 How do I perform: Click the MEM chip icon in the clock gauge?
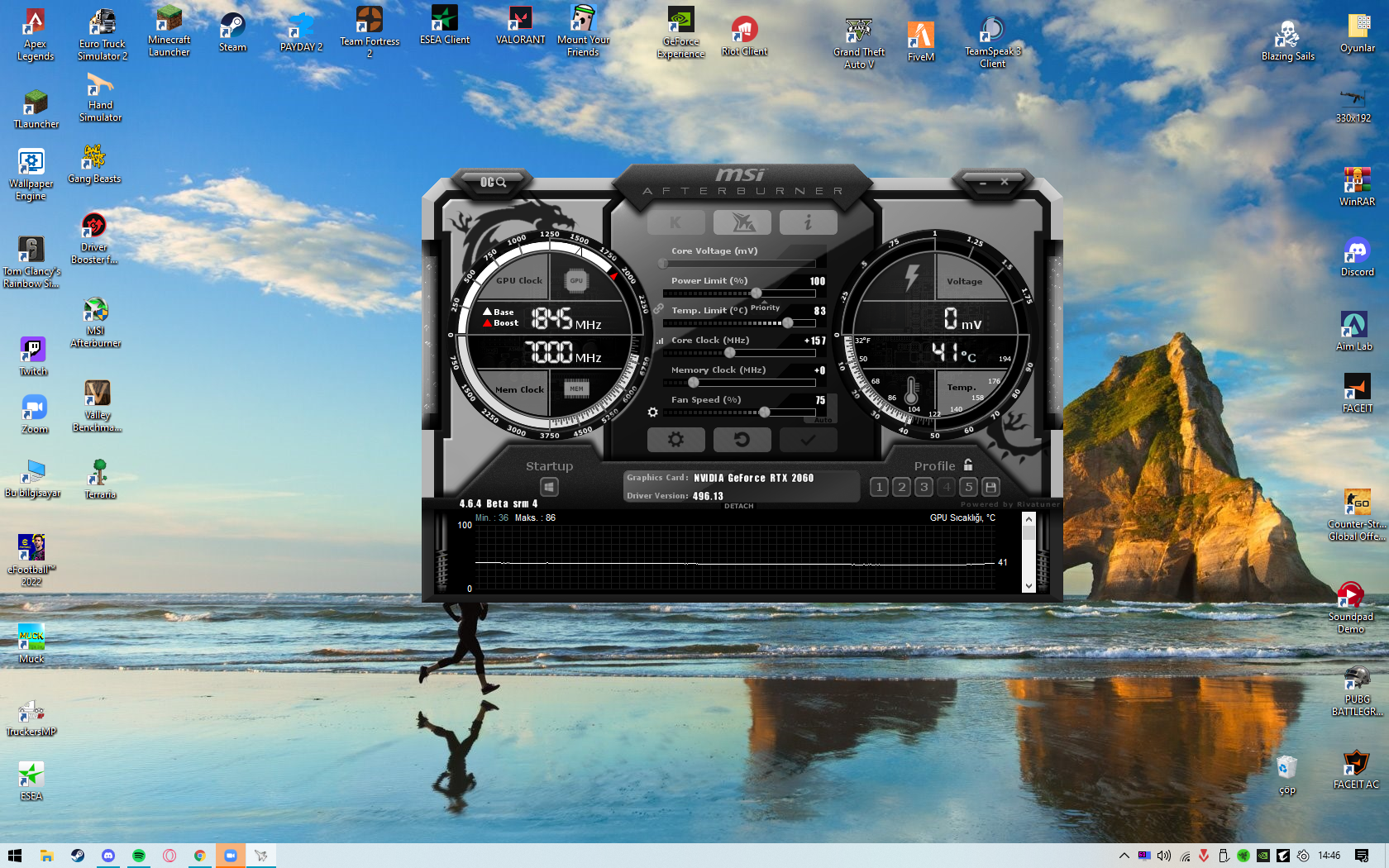click(x=576, y=389)
